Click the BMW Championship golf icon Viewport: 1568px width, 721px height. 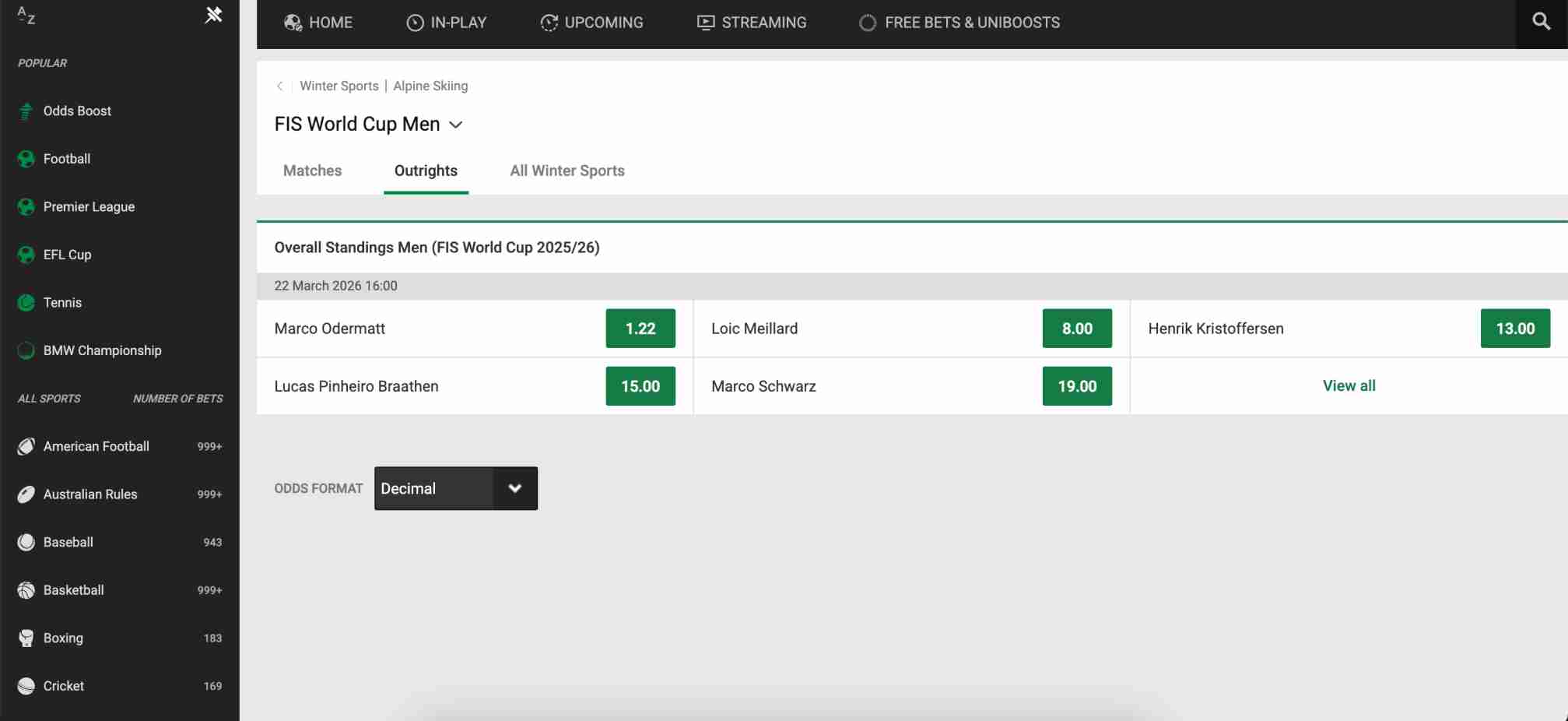26,350
